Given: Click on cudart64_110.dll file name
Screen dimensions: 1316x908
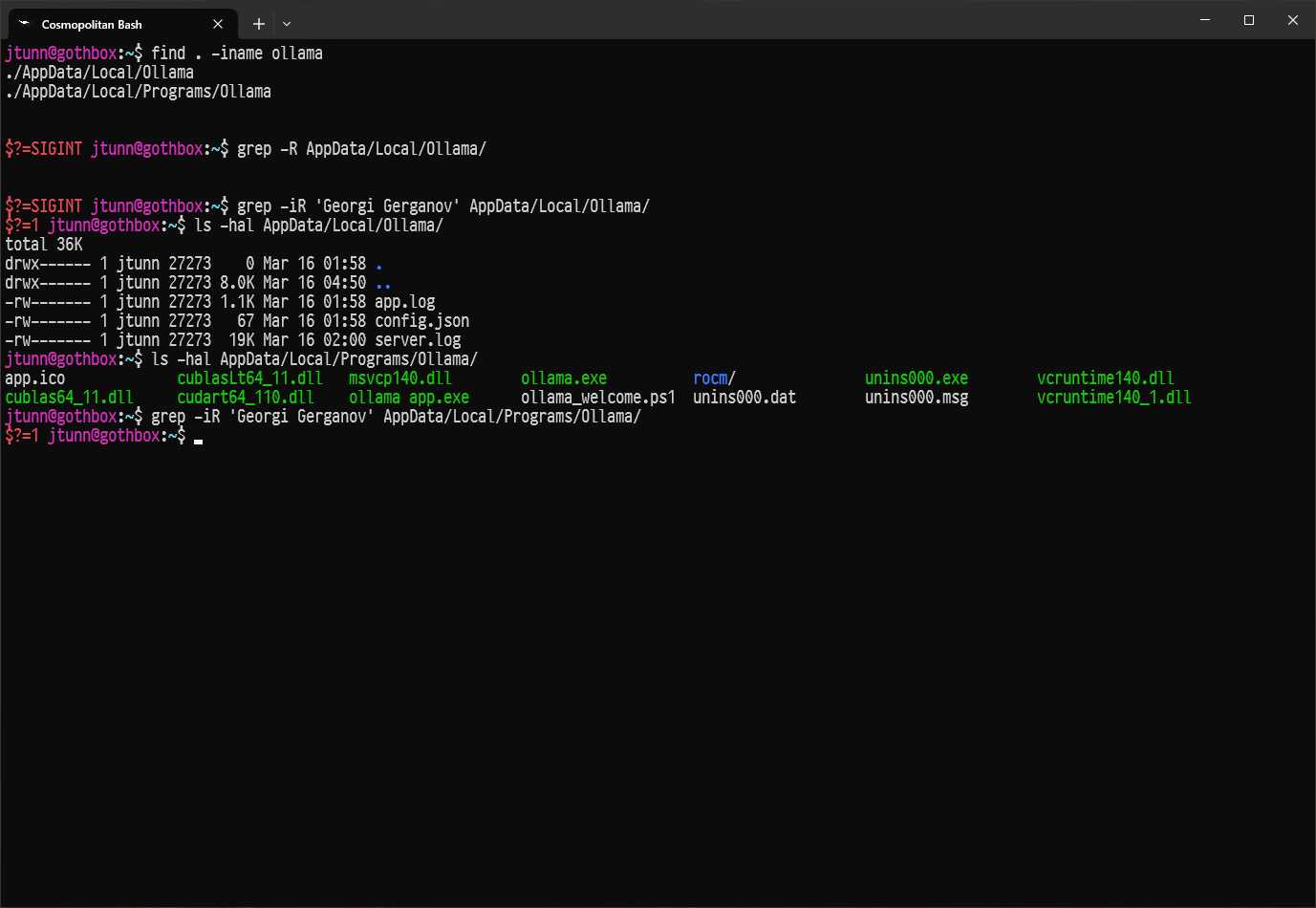Looking at the screenshot, I should coord(245,398).
